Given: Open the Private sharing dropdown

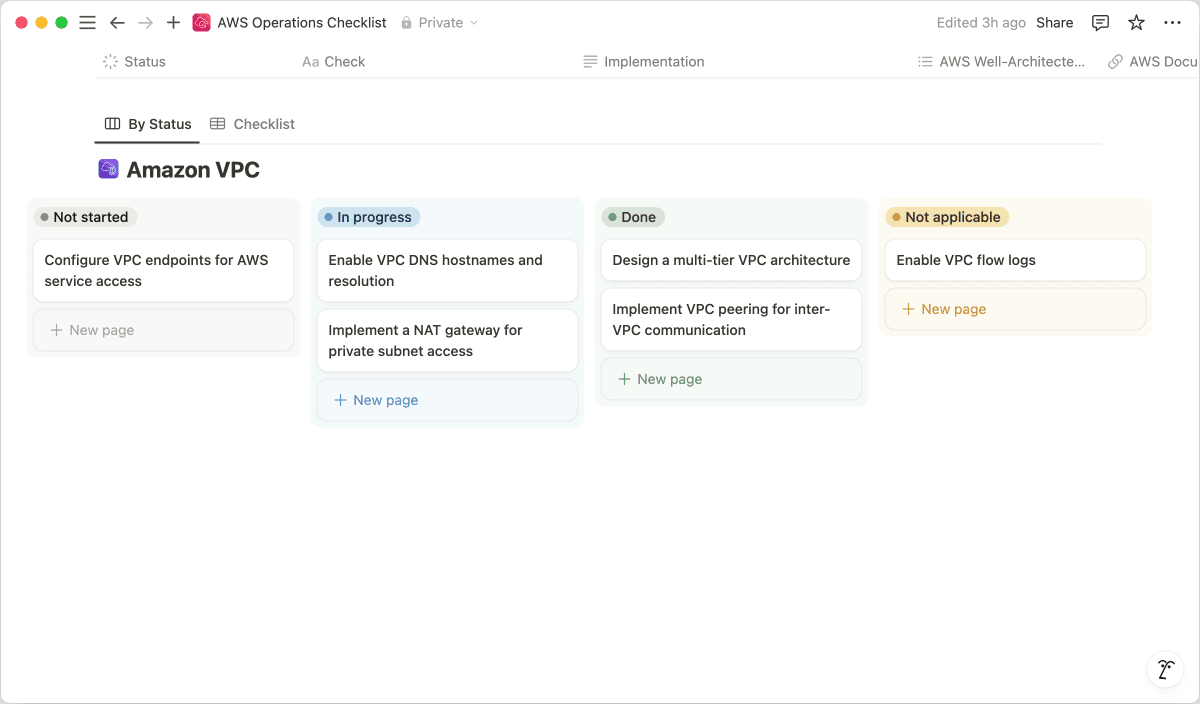Looking at the screenshot, I should click(439, 22).
